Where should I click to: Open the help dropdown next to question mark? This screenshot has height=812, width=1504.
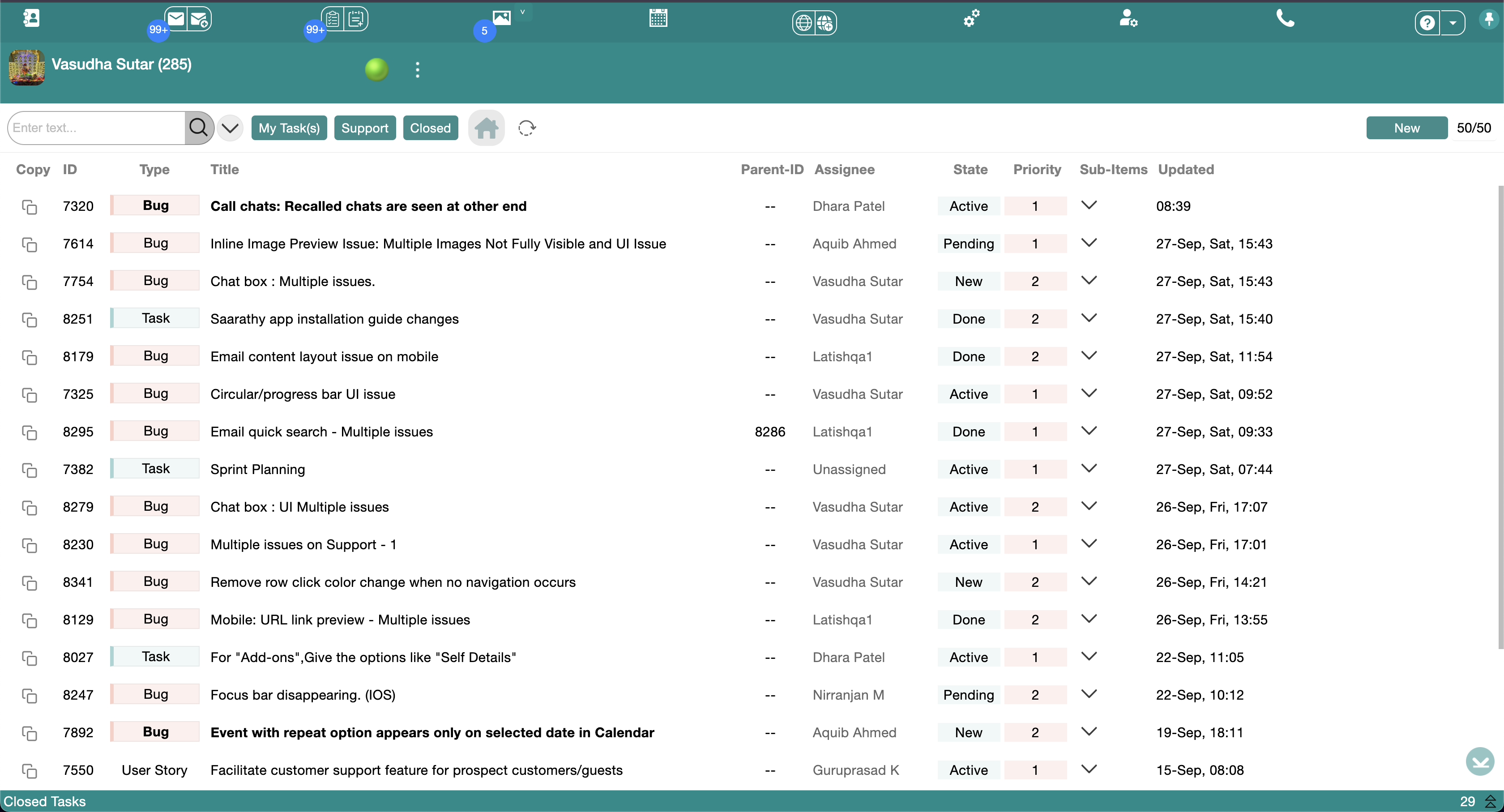(1453, 22)
